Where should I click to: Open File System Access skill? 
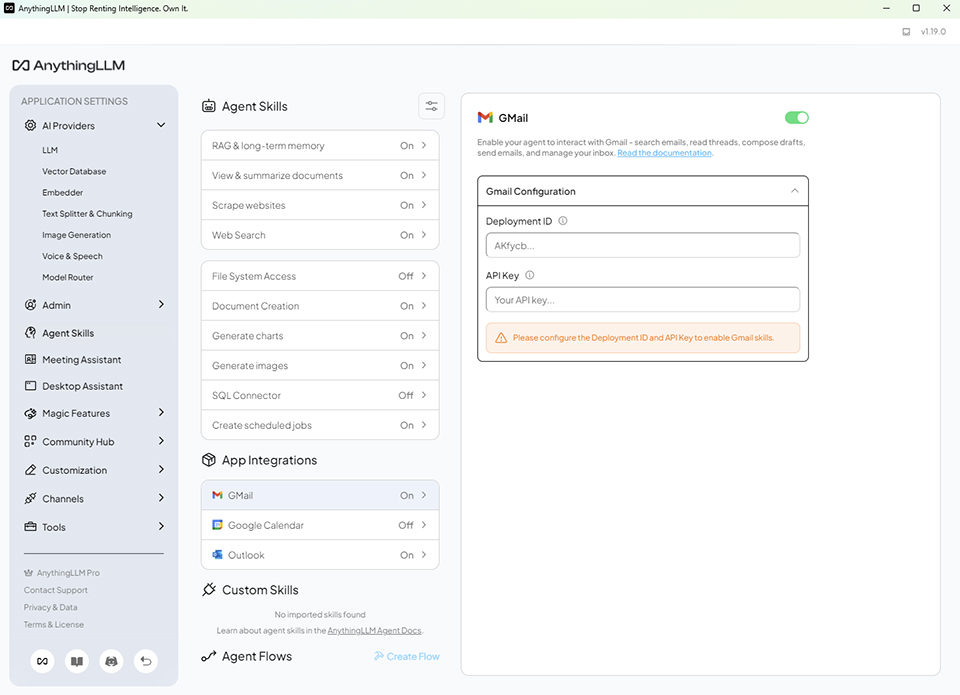pyautogui.click(x=320, y=276)
